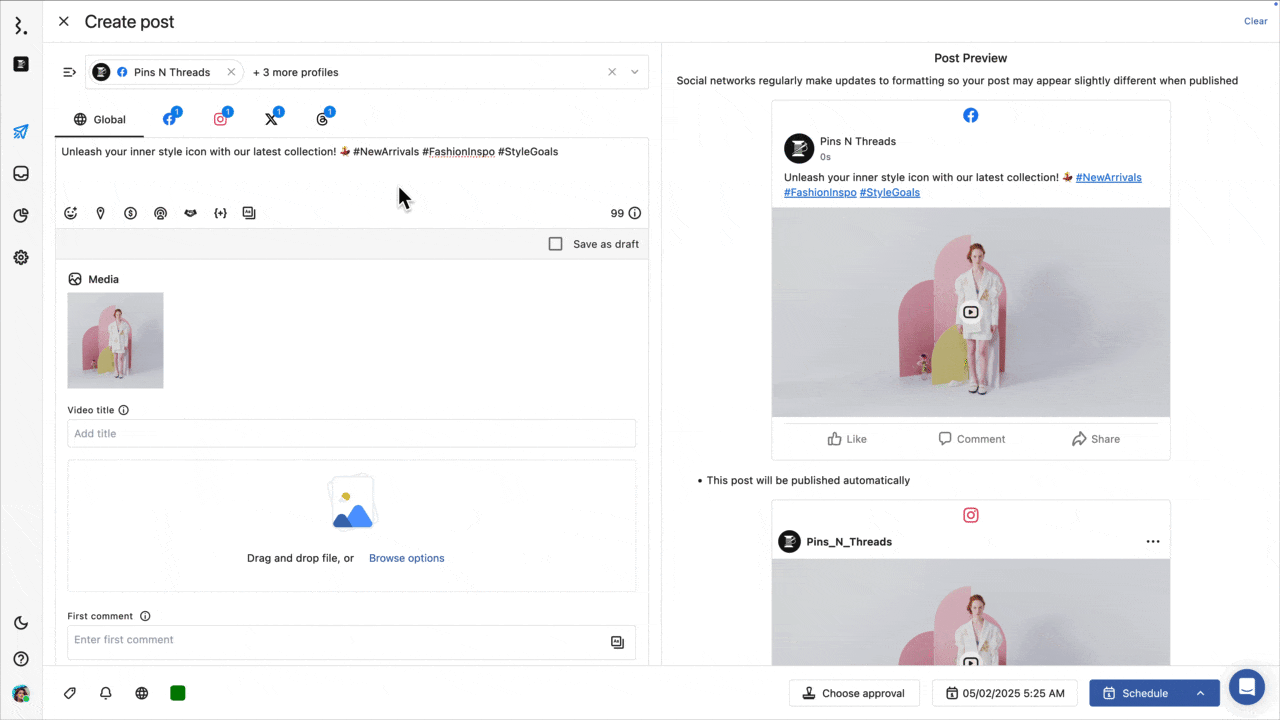Click the location pin icon
This screenshot has width=1280, height=720.
pos(100,213)
